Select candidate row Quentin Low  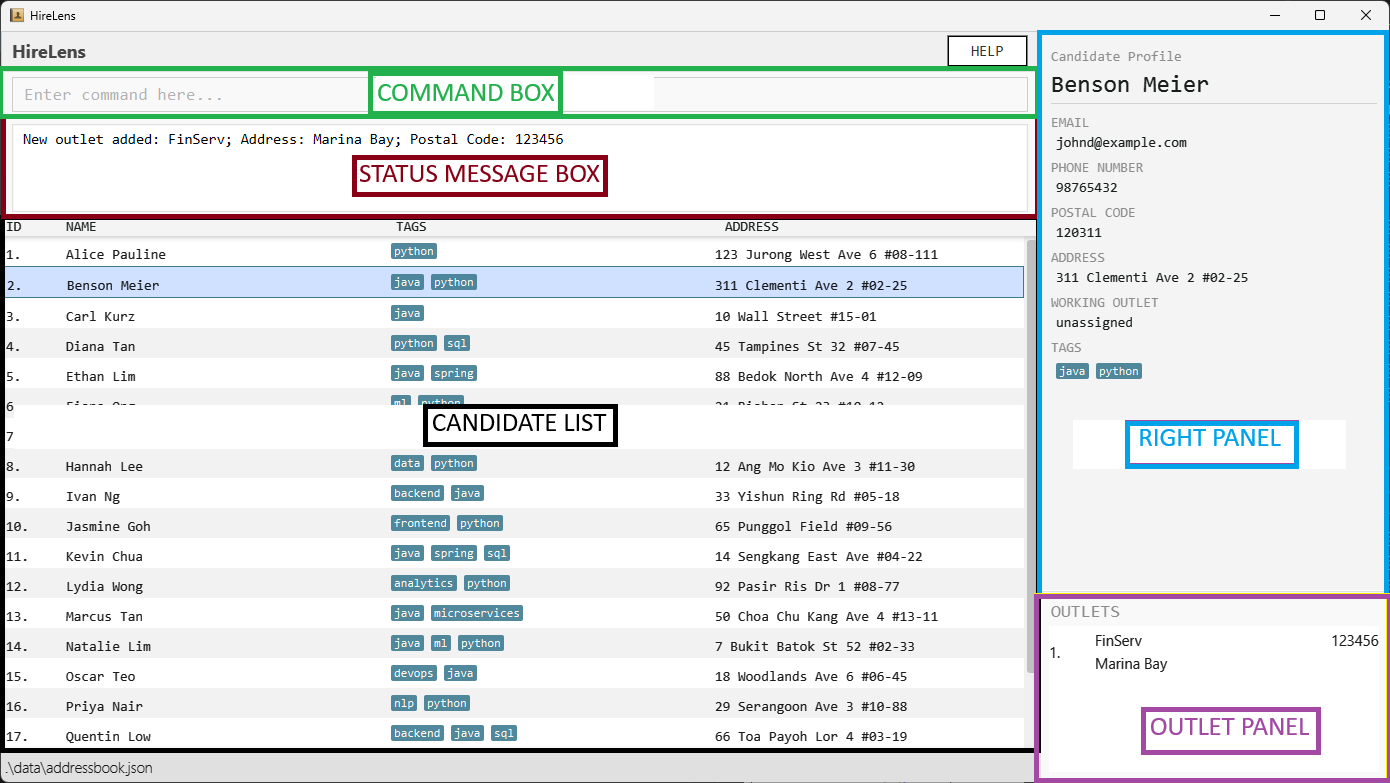pyautogui.click(x=514, y=734)
